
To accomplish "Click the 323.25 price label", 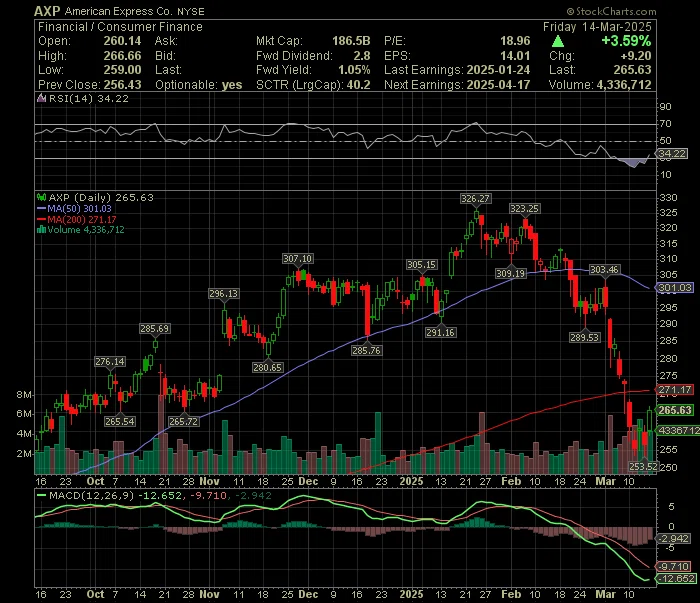I will click(524, 208).
